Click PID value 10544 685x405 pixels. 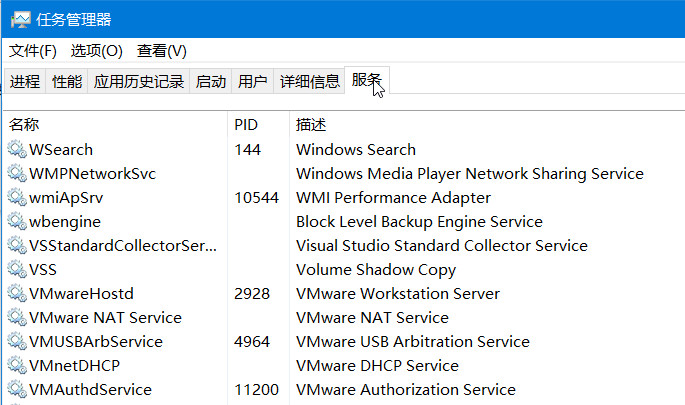tap(257, 198)
